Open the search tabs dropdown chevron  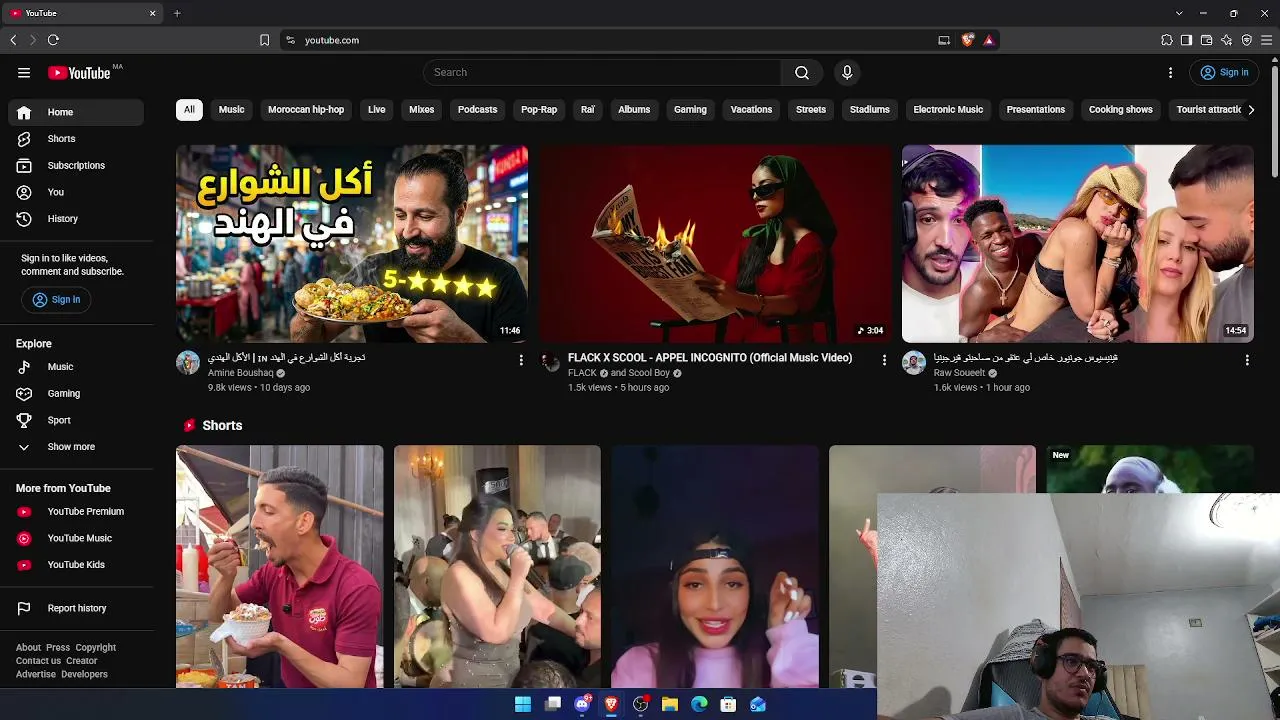coord(1179,13)
